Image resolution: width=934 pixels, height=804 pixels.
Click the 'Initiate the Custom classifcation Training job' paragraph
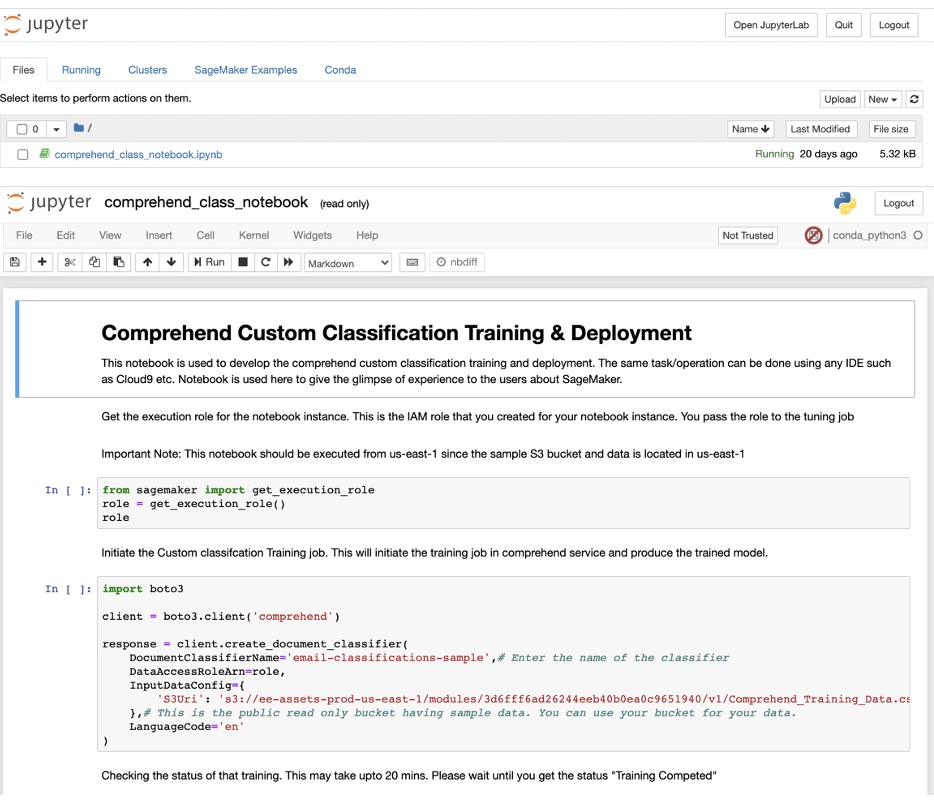[x=434, y=553]
